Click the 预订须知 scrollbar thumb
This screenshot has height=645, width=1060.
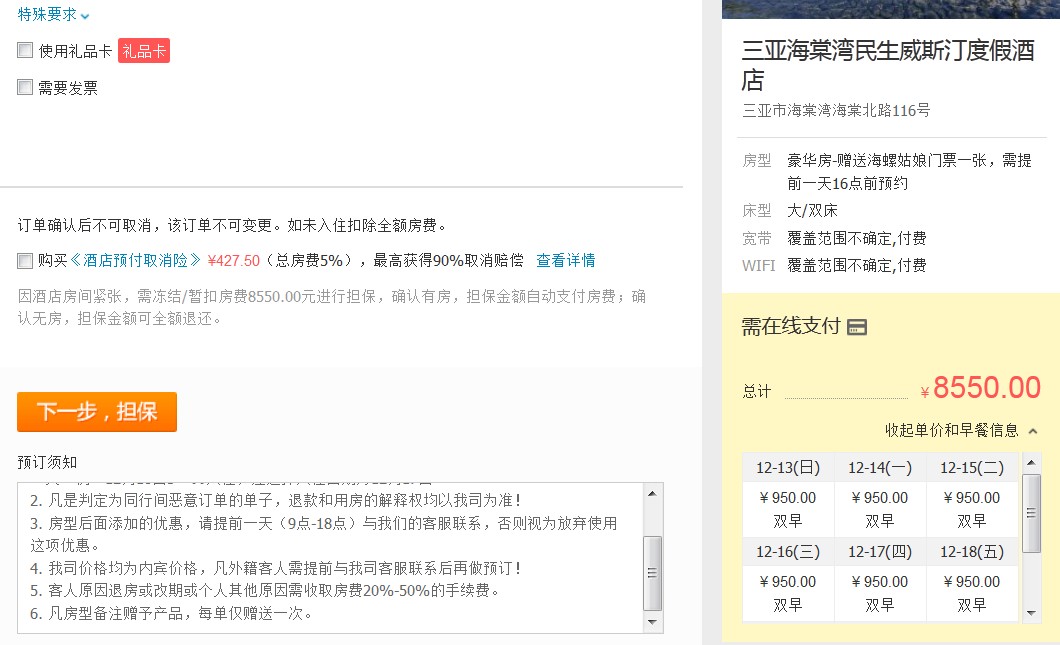click(652, 572)
